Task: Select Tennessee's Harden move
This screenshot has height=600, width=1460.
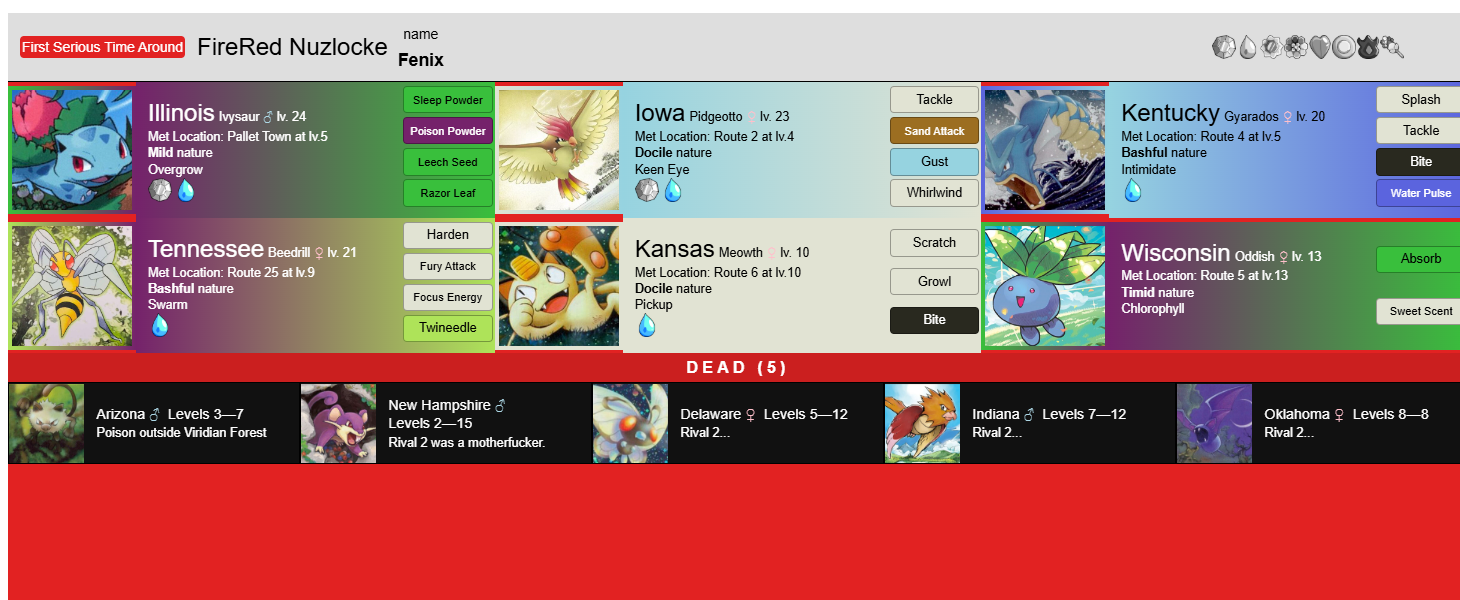Action: 448,235
